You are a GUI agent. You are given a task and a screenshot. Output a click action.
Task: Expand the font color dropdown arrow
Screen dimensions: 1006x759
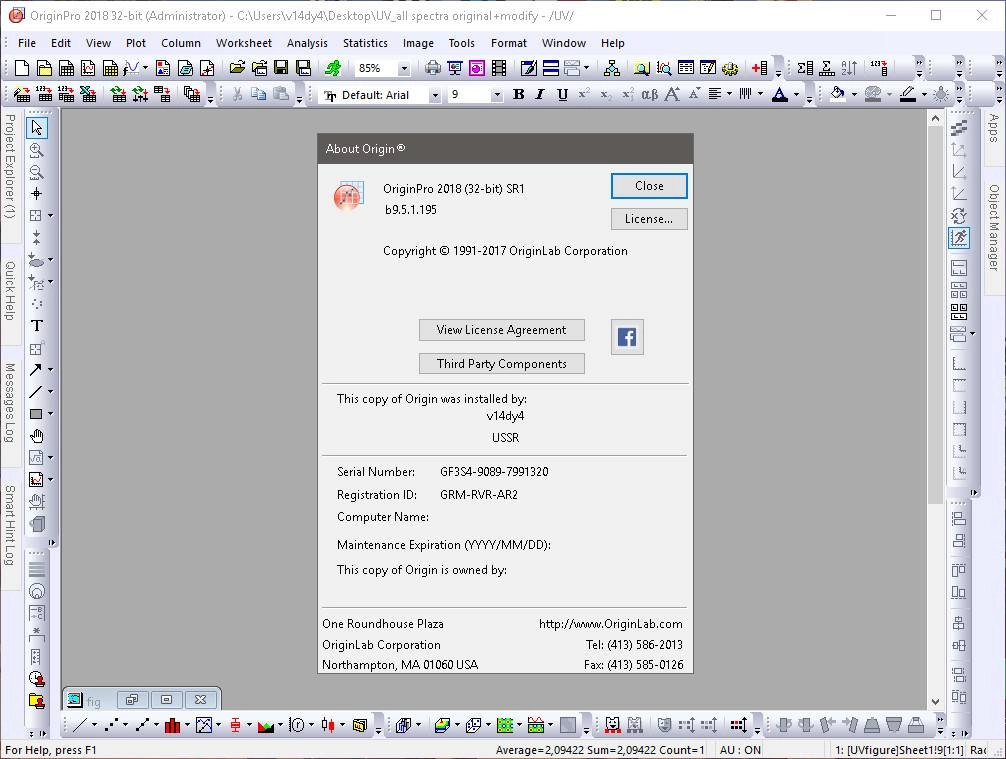pyautogui.click(x=797, y=95)
